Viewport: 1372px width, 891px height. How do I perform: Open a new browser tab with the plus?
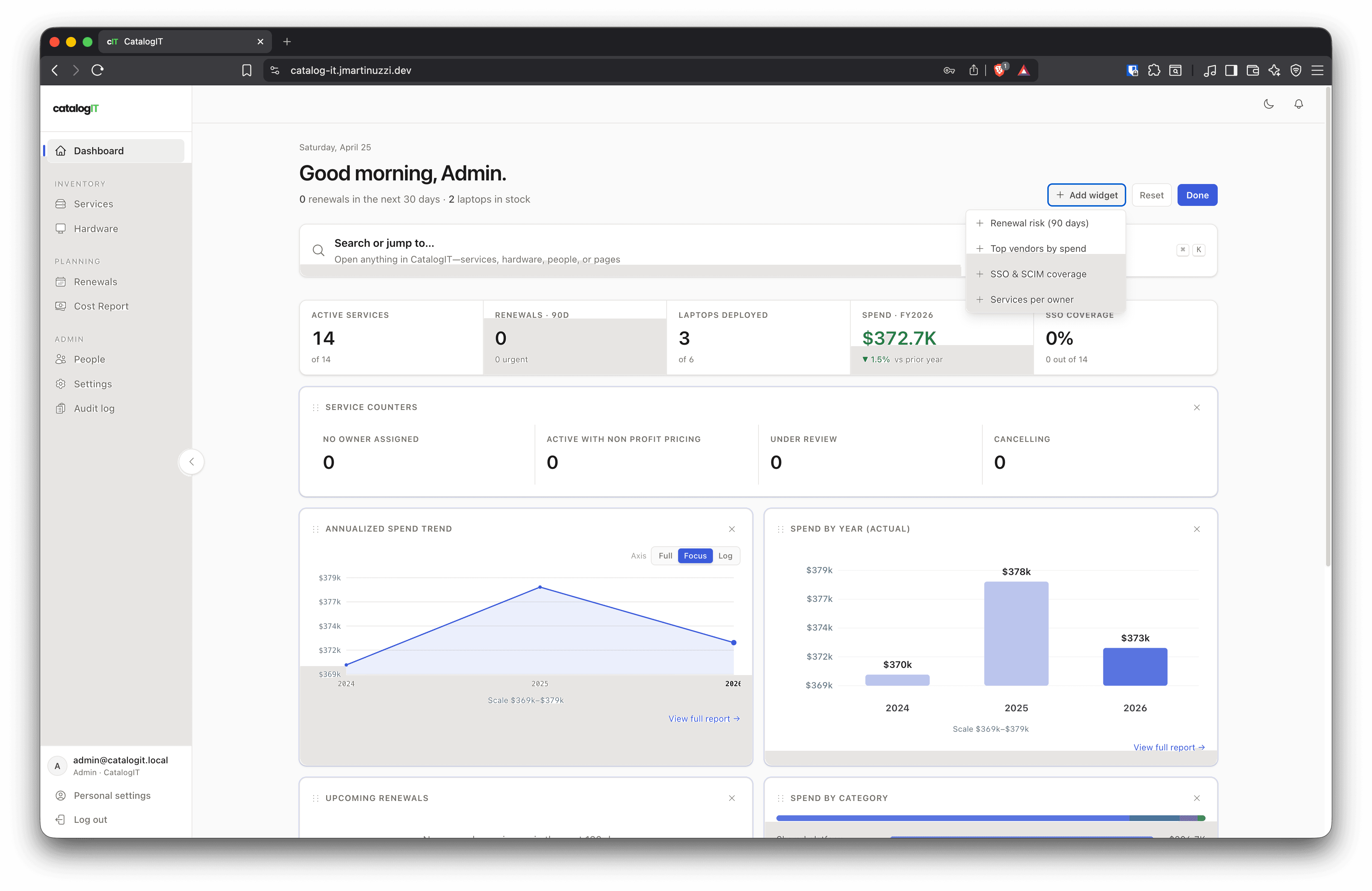287,42
